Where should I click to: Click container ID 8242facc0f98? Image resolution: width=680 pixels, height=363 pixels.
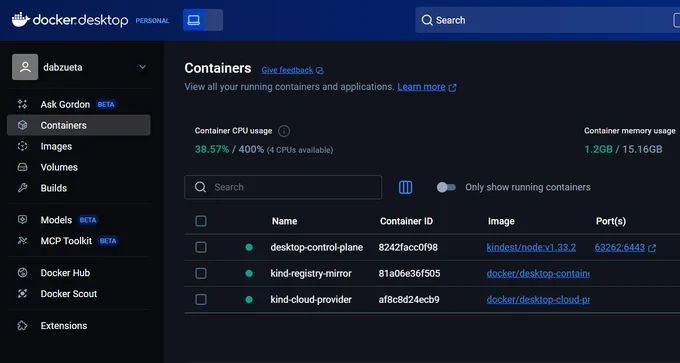(408, 247)
